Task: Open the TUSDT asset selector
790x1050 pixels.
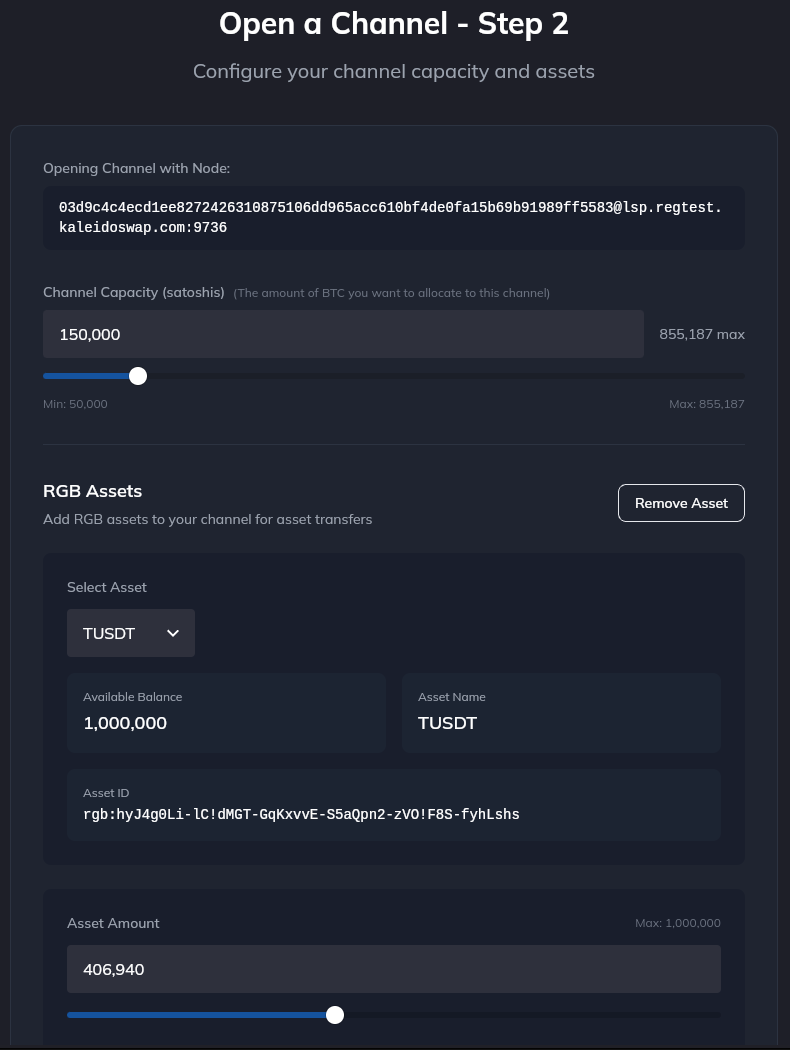Action: point(130,633)
